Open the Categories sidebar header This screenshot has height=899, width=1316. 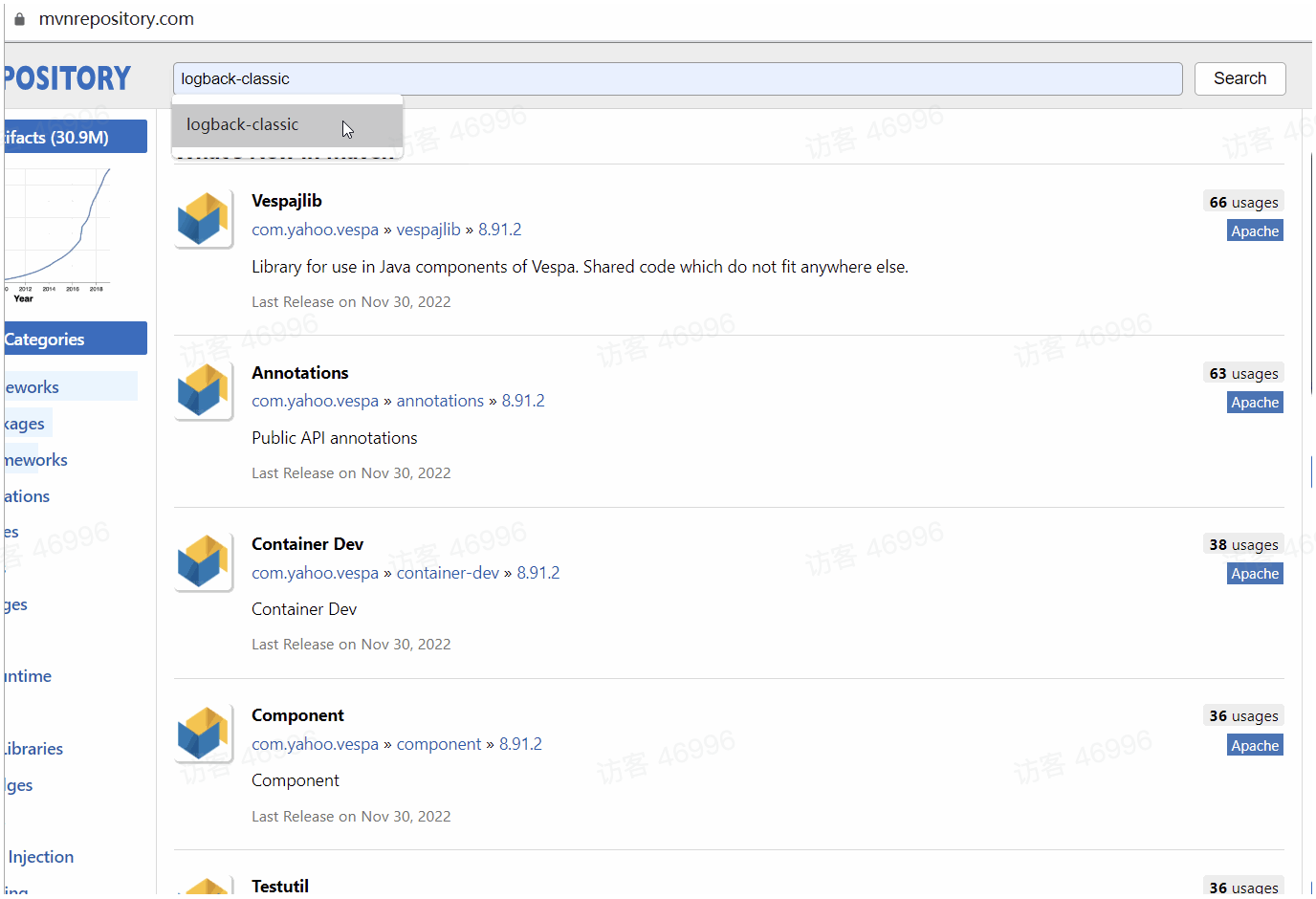tap(75, 339)
